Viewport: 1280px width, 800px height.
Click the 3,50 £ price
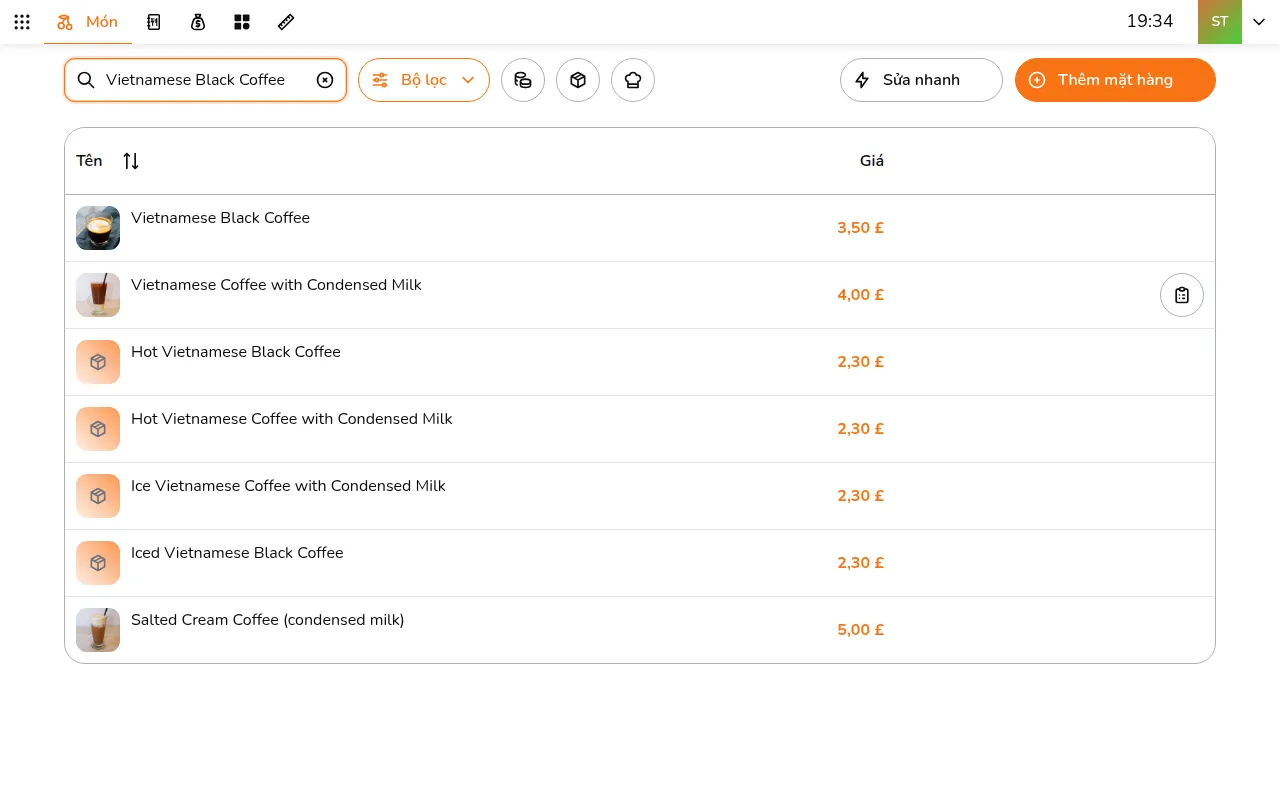click(x=861, y=228)
